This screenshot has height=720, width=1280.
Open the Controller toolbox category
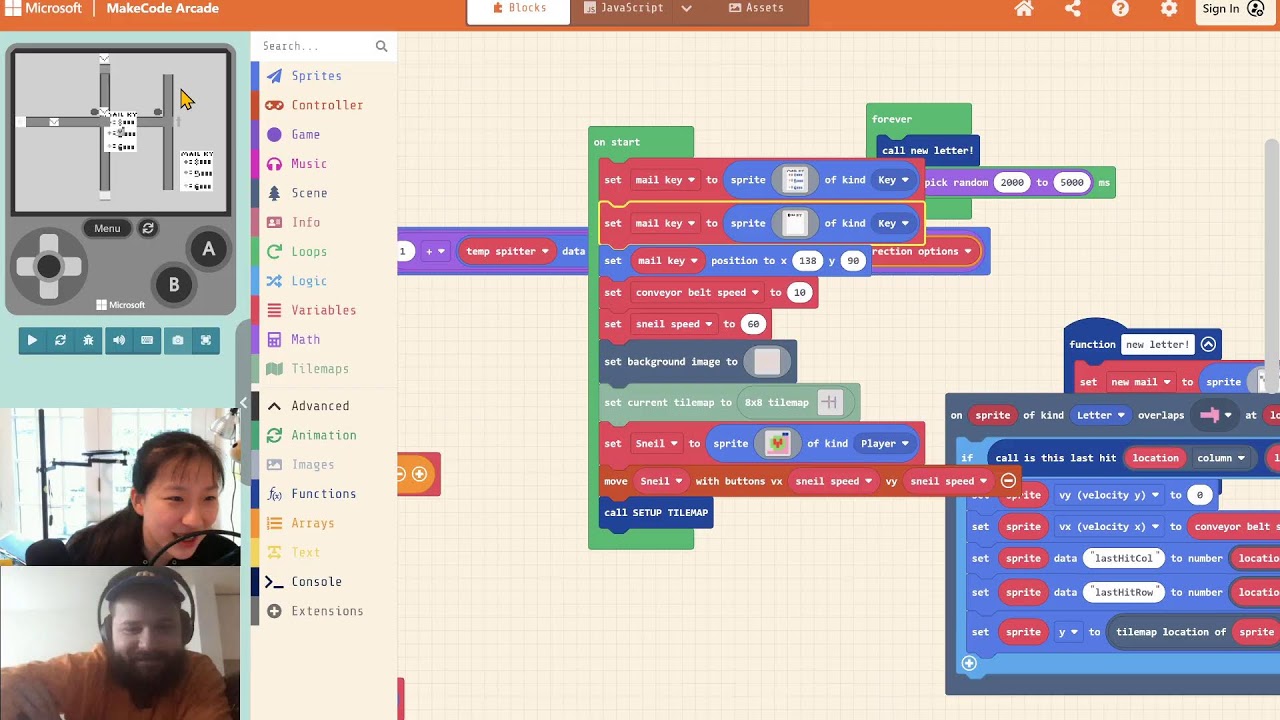pyautogui.click(x=324, y=105)
